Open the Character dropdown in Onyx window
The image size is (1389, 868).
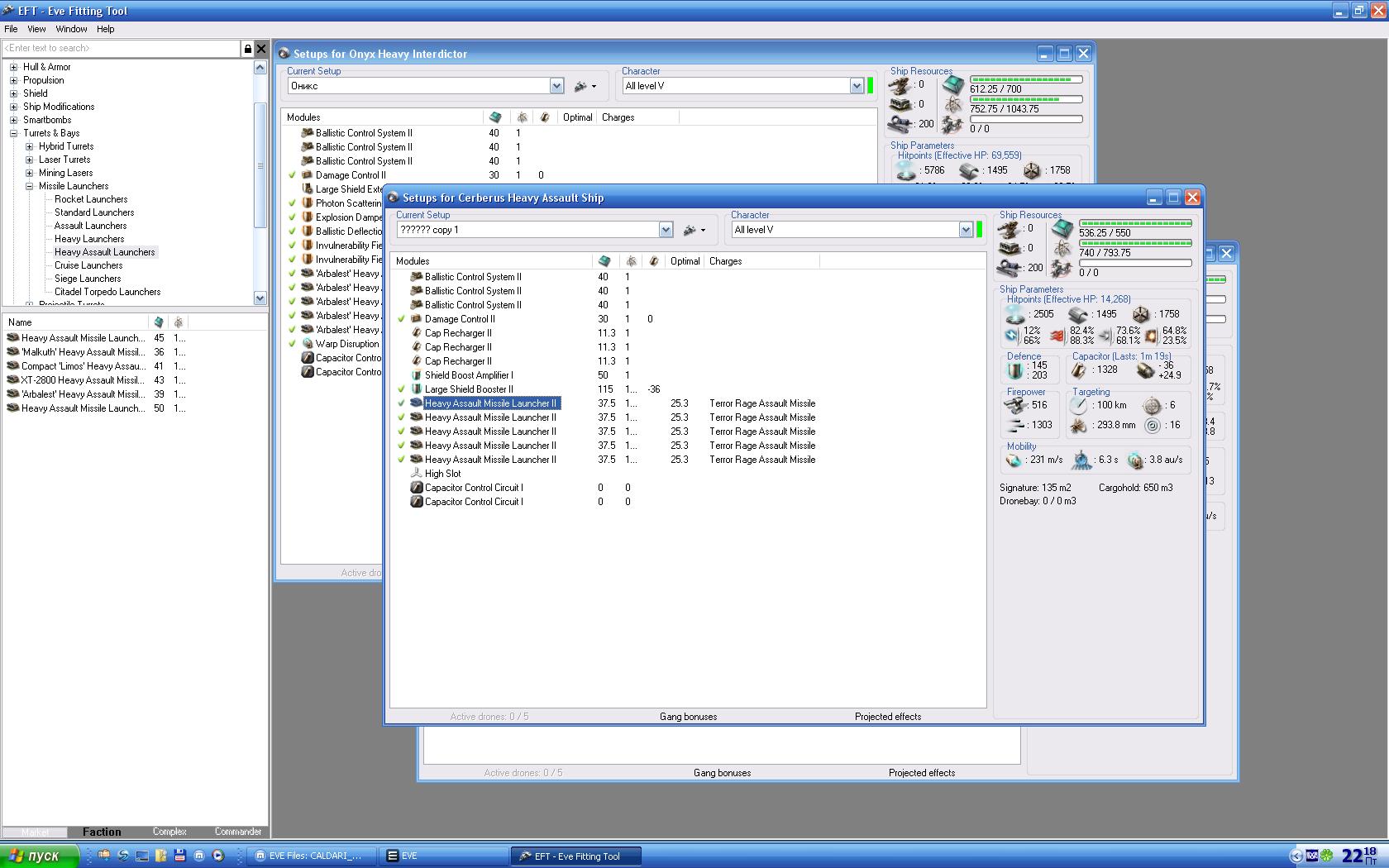pos(857,86)
